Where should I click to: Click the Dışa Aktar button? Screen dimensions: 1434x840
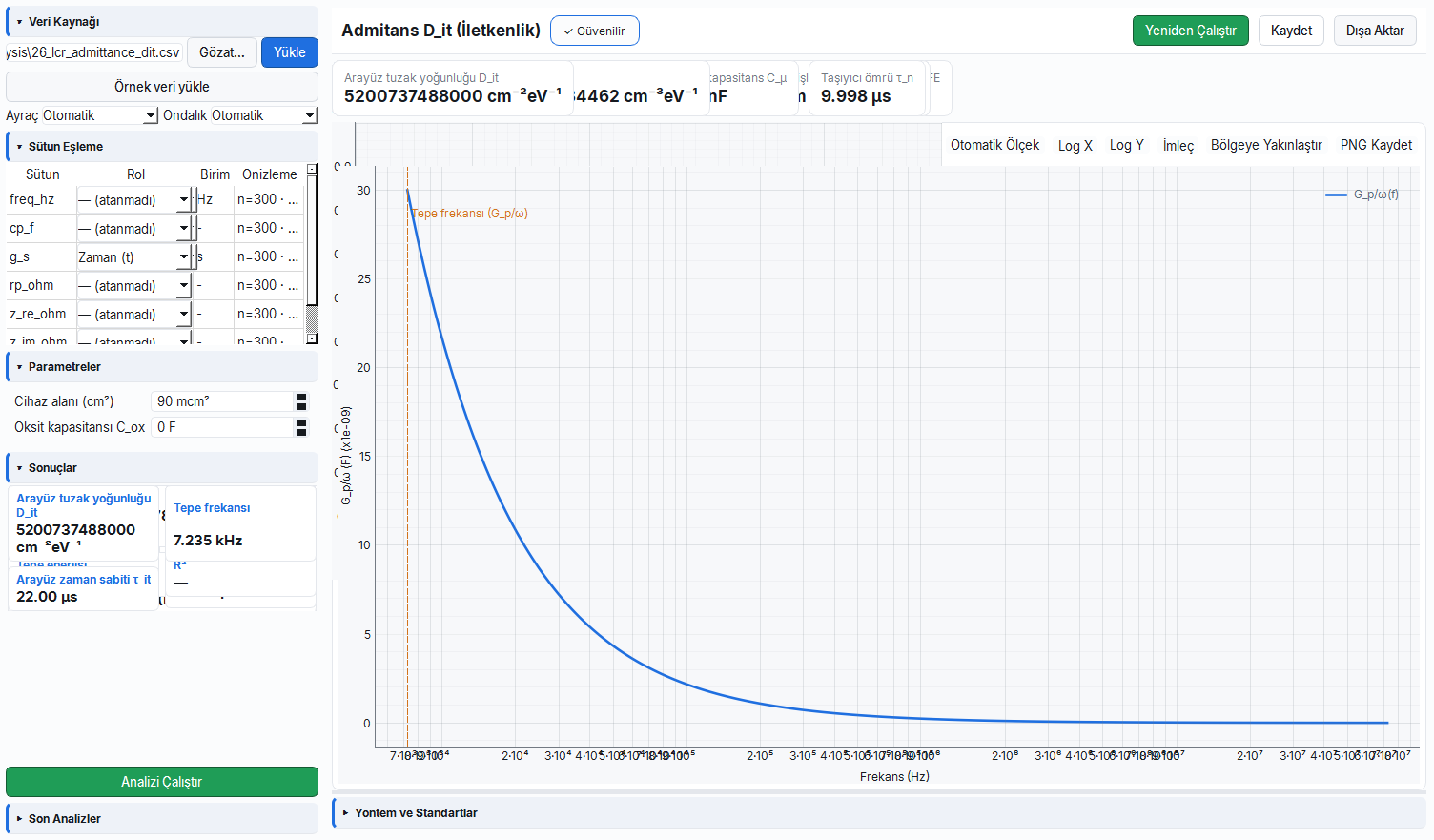1375,31
